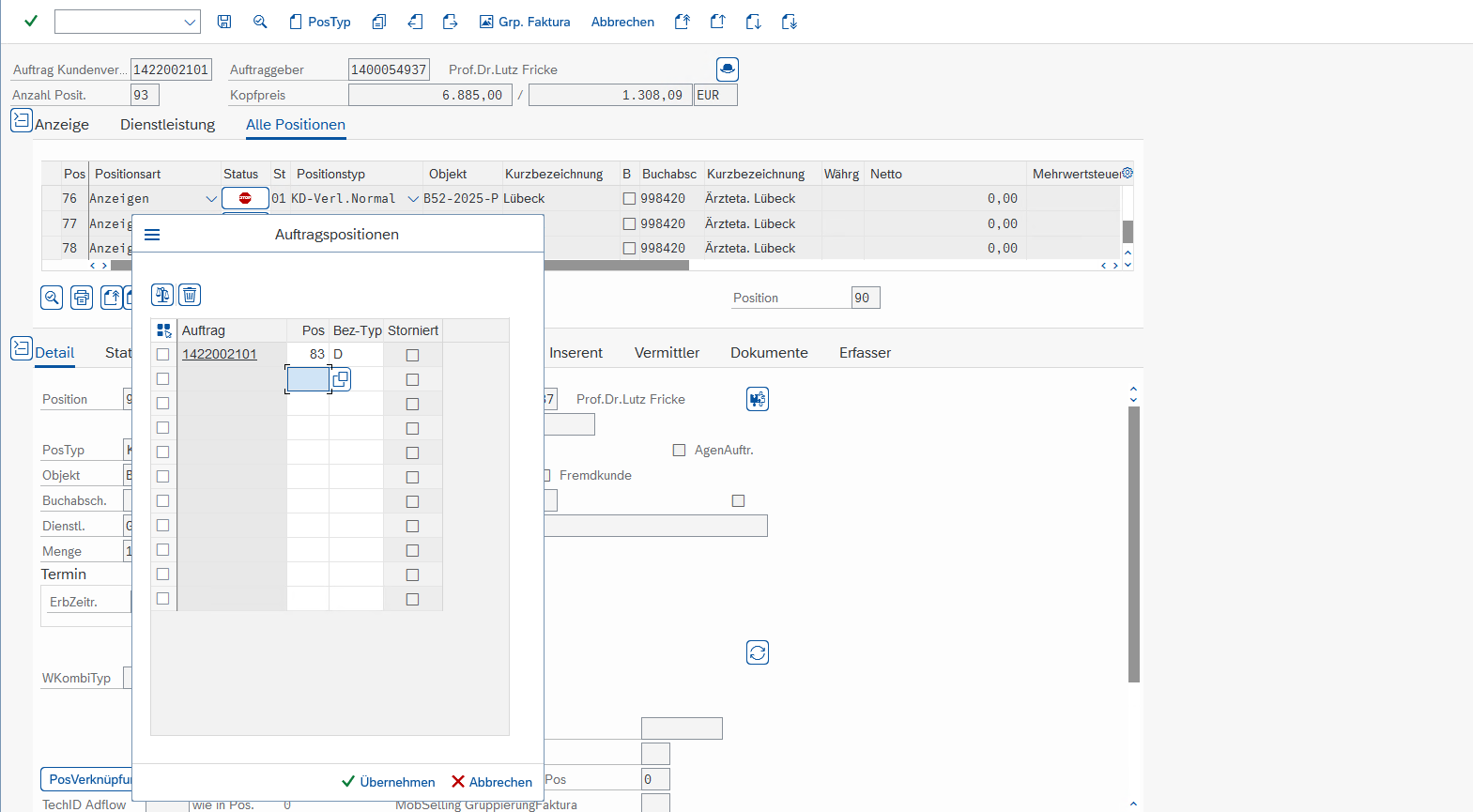This screenshot has height=812, width=1473.
Task: Click the collapse icon beside Anzeige tab
Action: coord(22,120)
